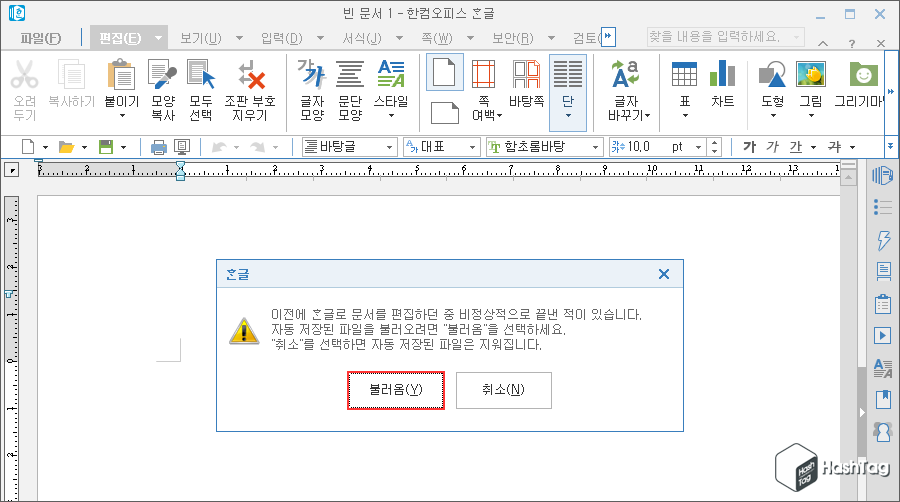900x502 pixels.
Task: Click the menu scroll-right arrow after 검토
Action: [x=608, y=37]
